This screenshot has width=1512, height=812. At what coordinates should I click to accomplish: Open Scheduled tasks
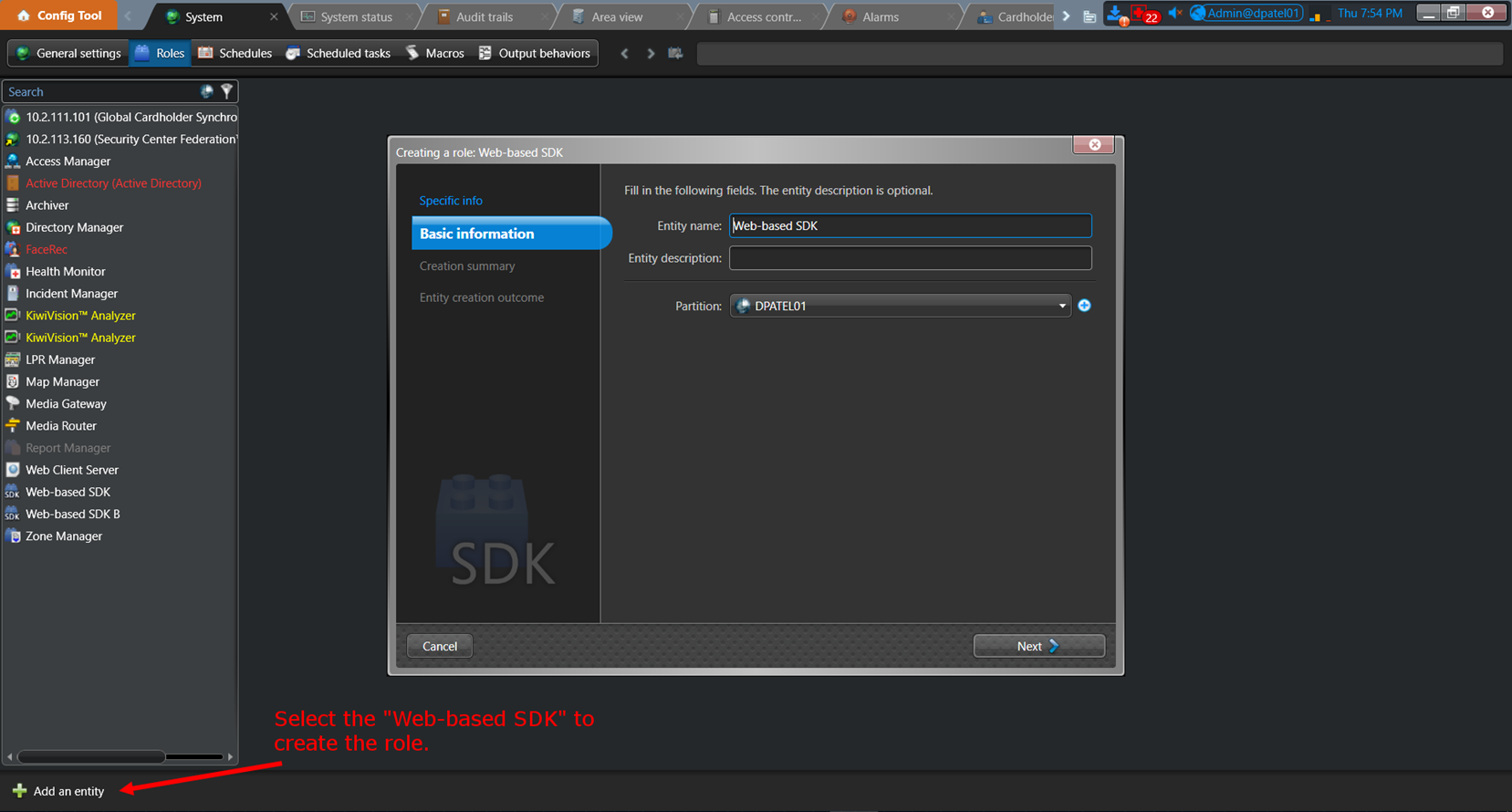coord(338,53)
